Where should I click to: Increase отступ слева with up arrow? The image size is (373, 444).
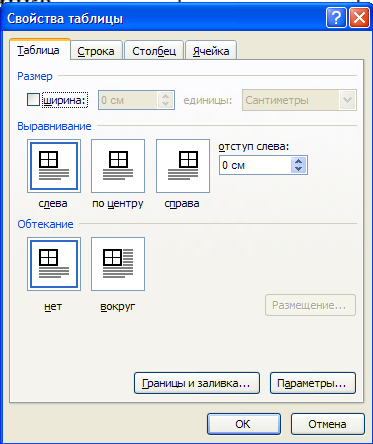coord(299,161)
